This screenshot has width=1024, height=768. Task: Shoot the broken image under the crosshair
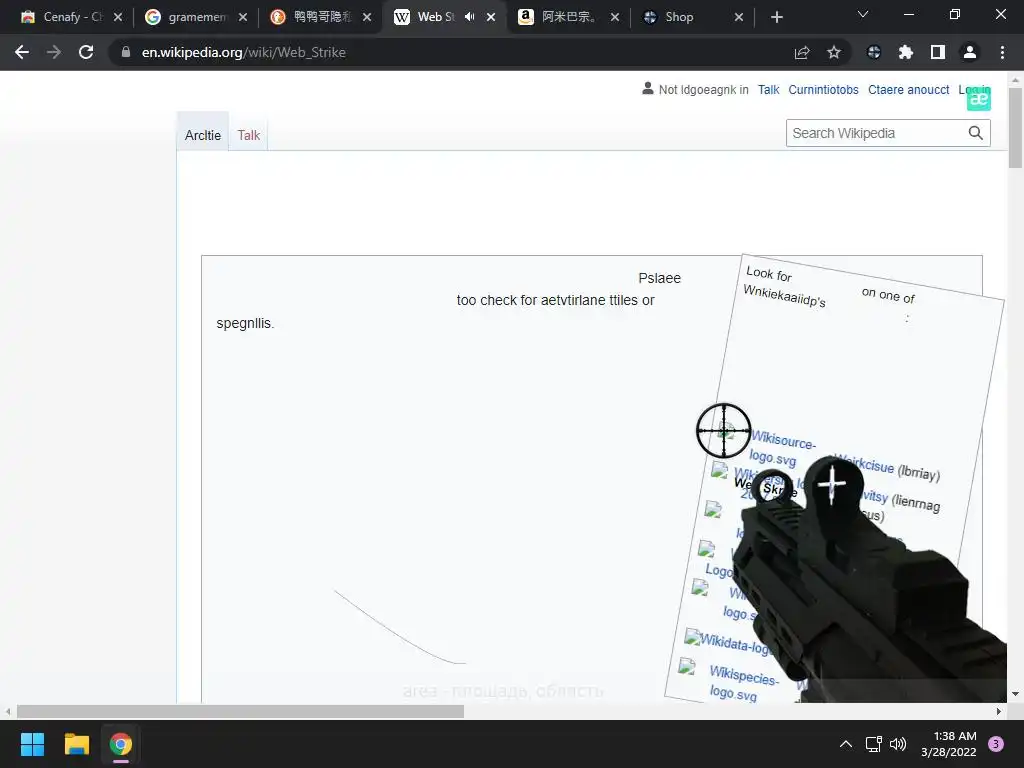726,430
